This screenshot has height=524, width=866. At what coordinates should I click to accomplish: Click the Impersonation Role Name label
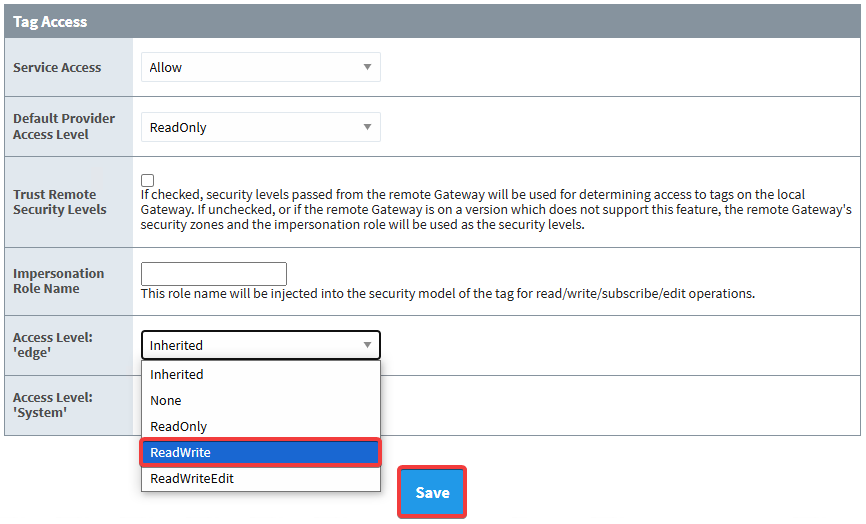(59, 281)
